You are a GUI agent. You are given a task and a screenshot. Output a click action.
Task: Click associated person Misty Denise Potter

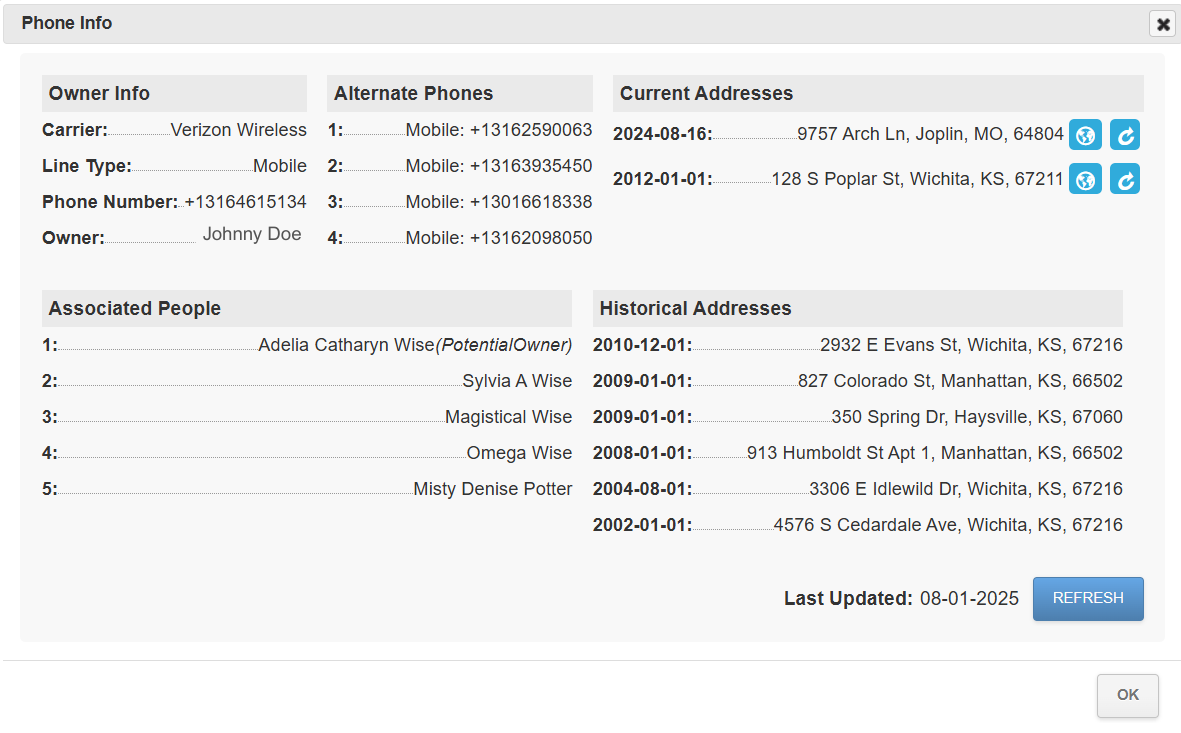coord(493,489)
